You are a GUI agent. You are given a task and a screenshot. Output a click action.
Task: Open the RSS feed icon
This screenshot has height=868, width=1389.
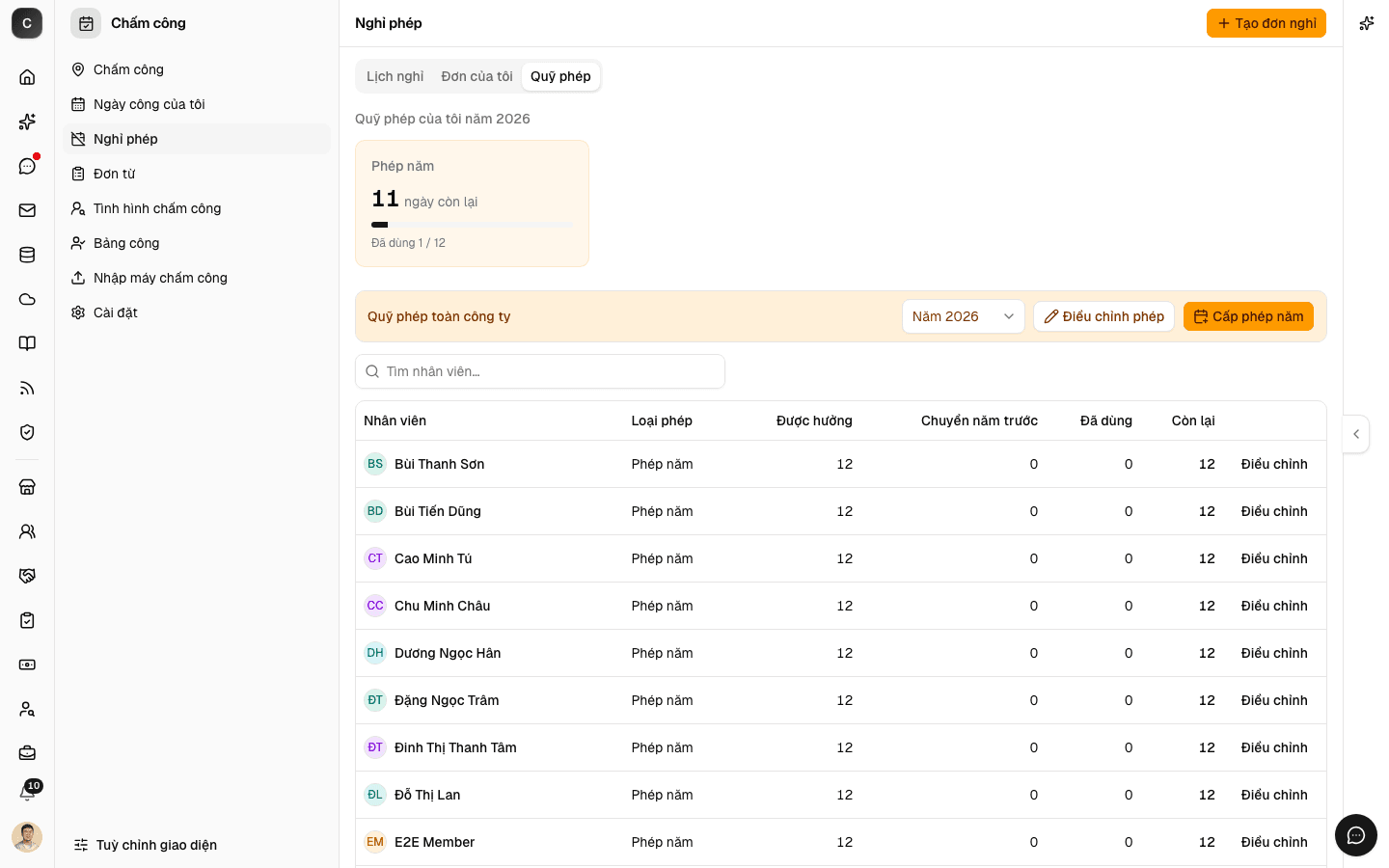click(27, 388)
